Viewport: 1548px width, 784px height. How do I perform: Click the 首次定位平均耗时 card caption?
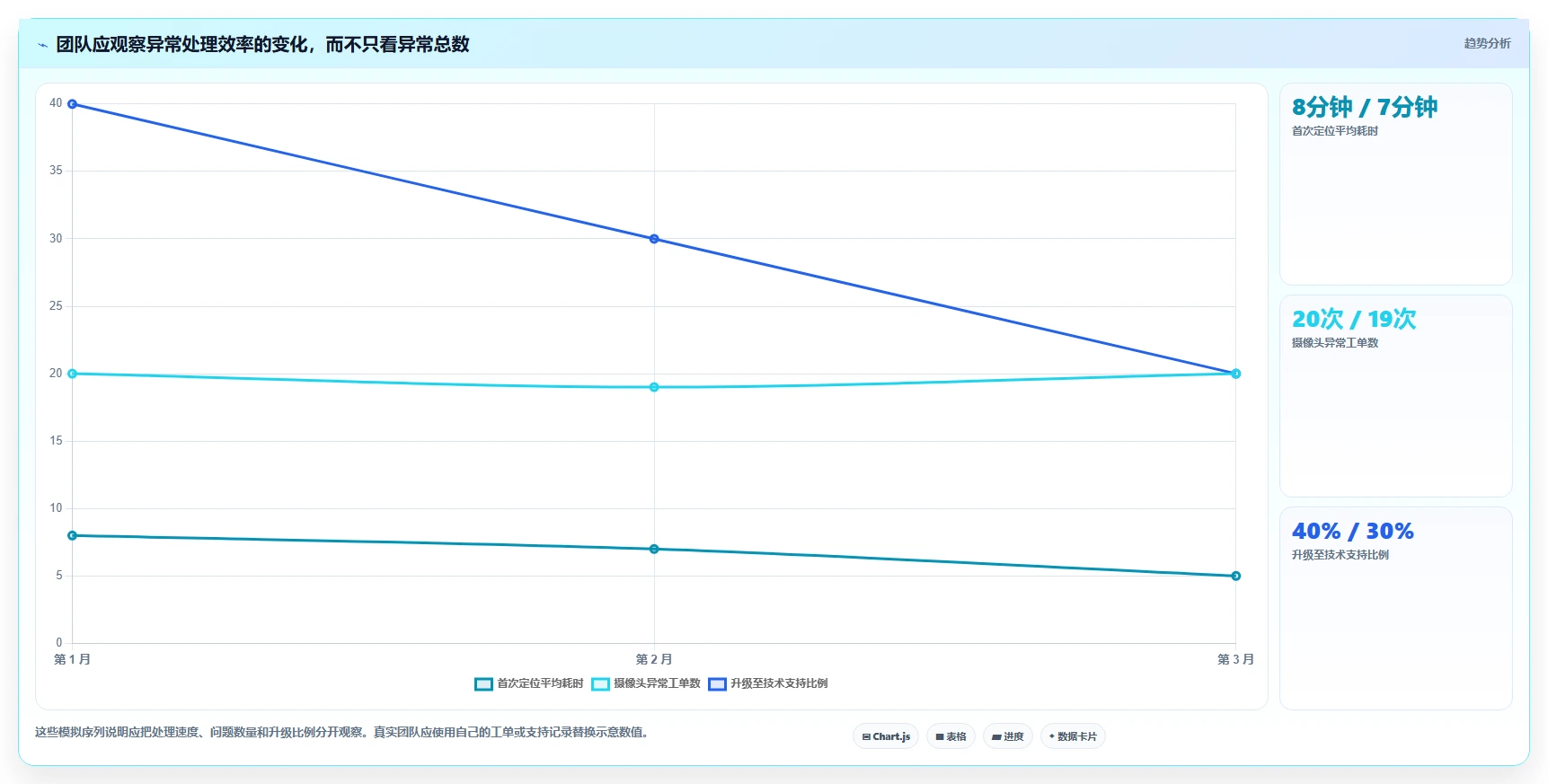(1335, 131)
